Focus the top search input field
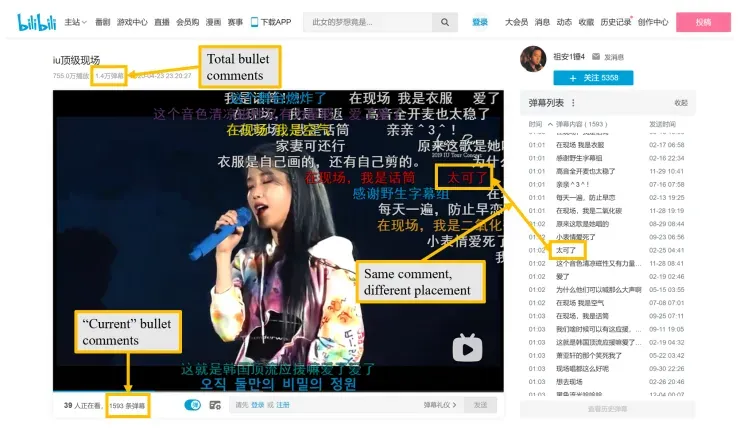Viewport: 740px width, 431px height. pos(368,22)
